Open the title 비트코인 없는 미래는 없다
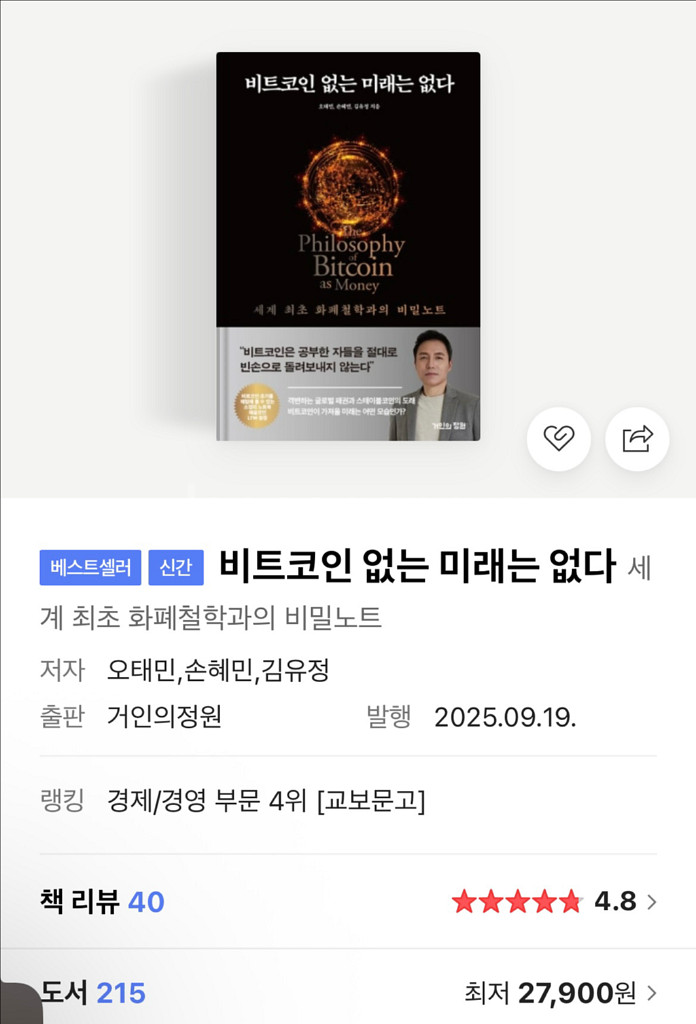The image size is (696, 1024). pos(417,566)
